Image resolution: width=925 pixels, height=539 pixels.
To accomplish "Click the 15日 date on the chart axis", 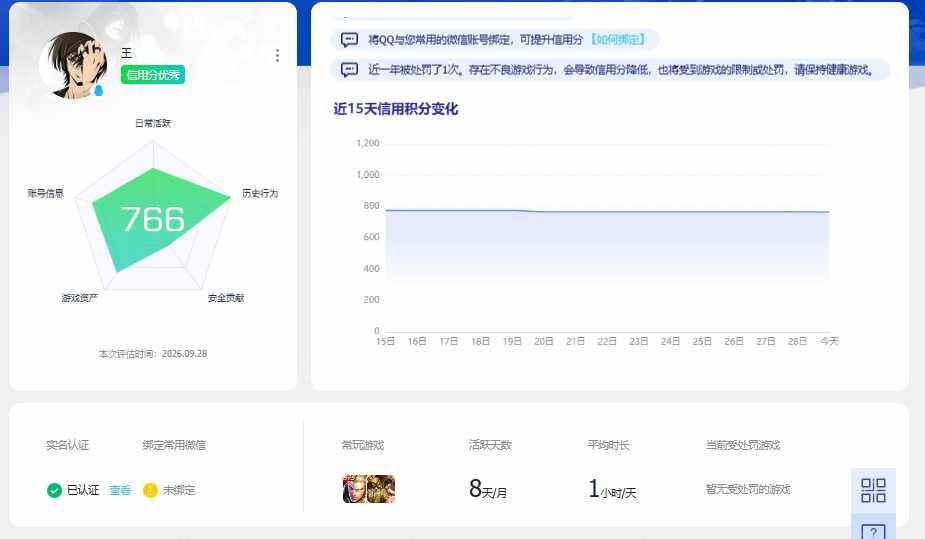I will (x=385, y=341).
